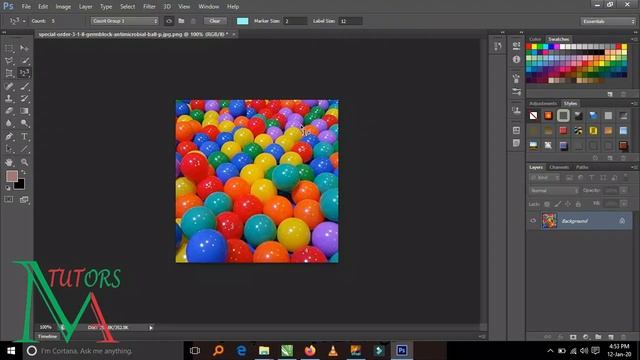Expand the Opacity slider arrow

[x=624, y=191]
